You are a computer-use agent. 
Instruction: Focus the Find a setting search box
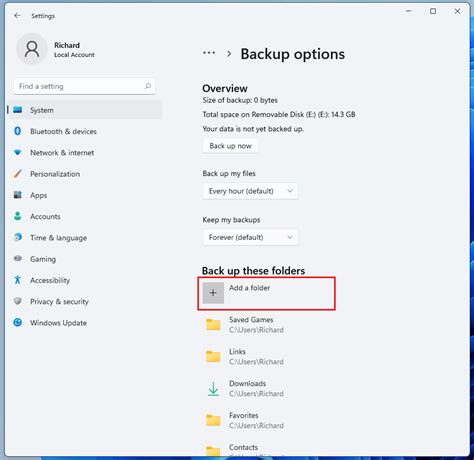[84, 86]
